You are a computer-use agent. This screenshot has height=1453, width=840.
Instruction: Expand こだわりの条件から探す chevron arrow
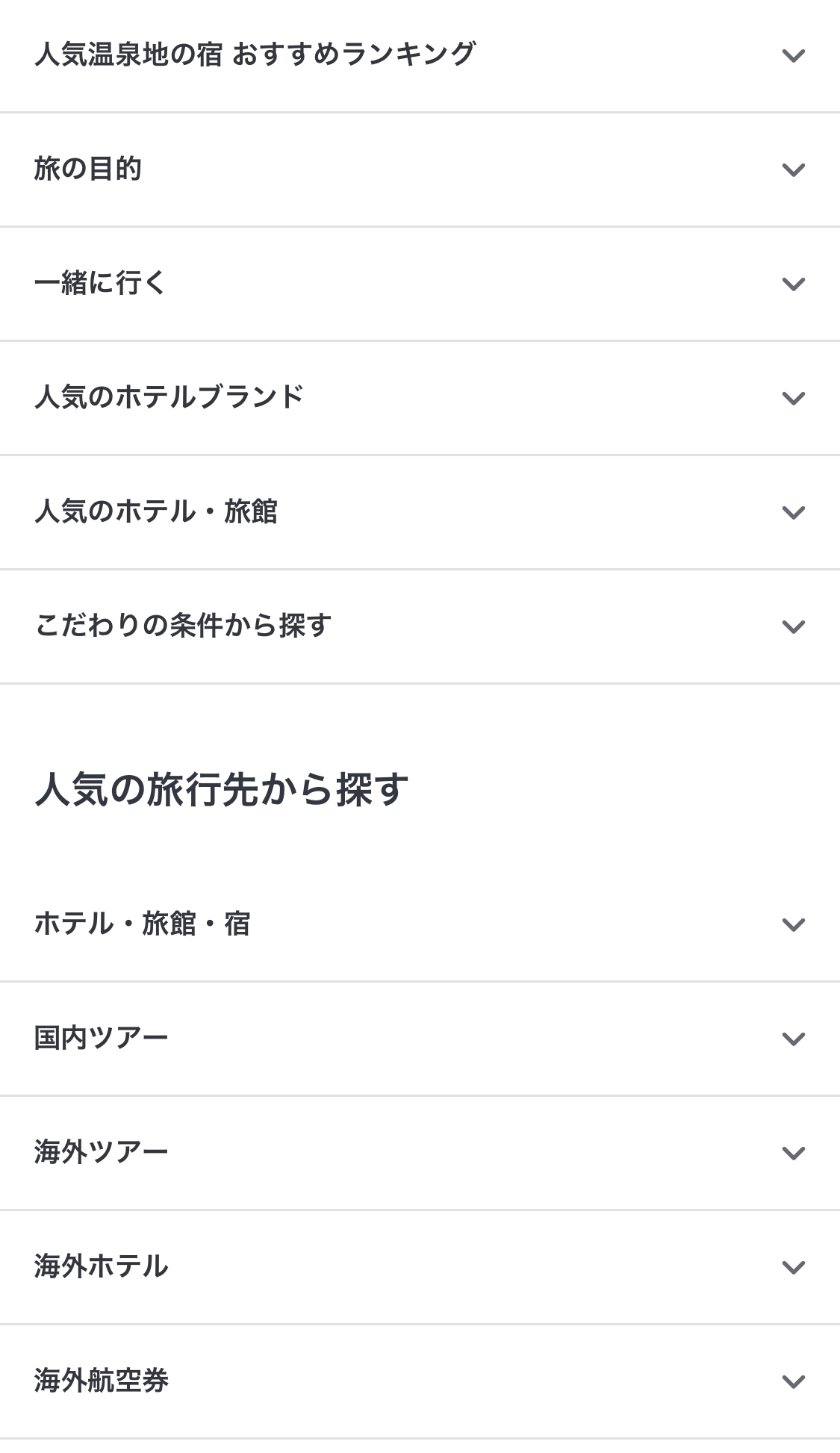(x=793, y=626)
